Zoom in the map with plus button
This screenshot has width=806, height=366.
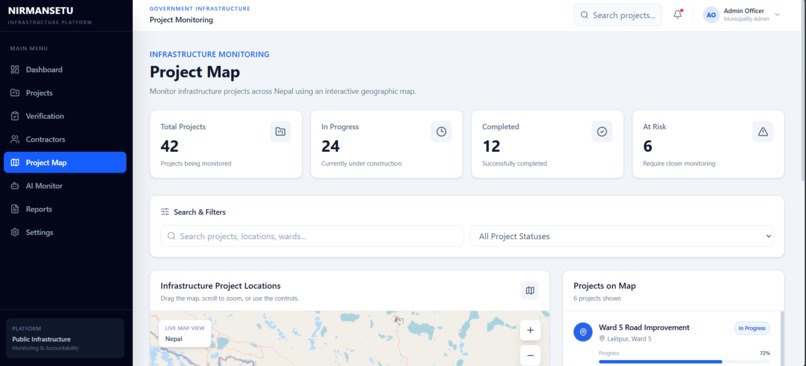click(x=530, y=331)
